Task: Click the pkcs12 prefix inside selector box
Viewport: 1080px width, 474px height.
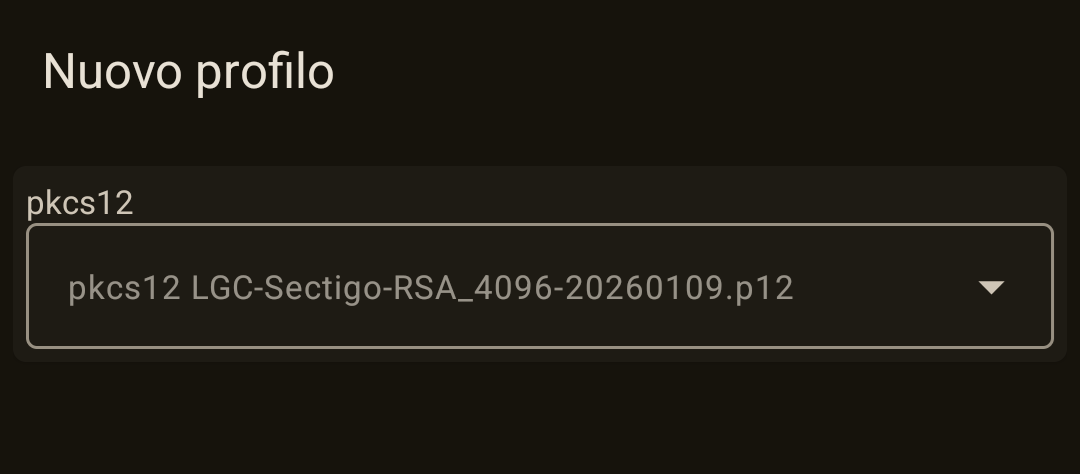Action: (124, 288)
